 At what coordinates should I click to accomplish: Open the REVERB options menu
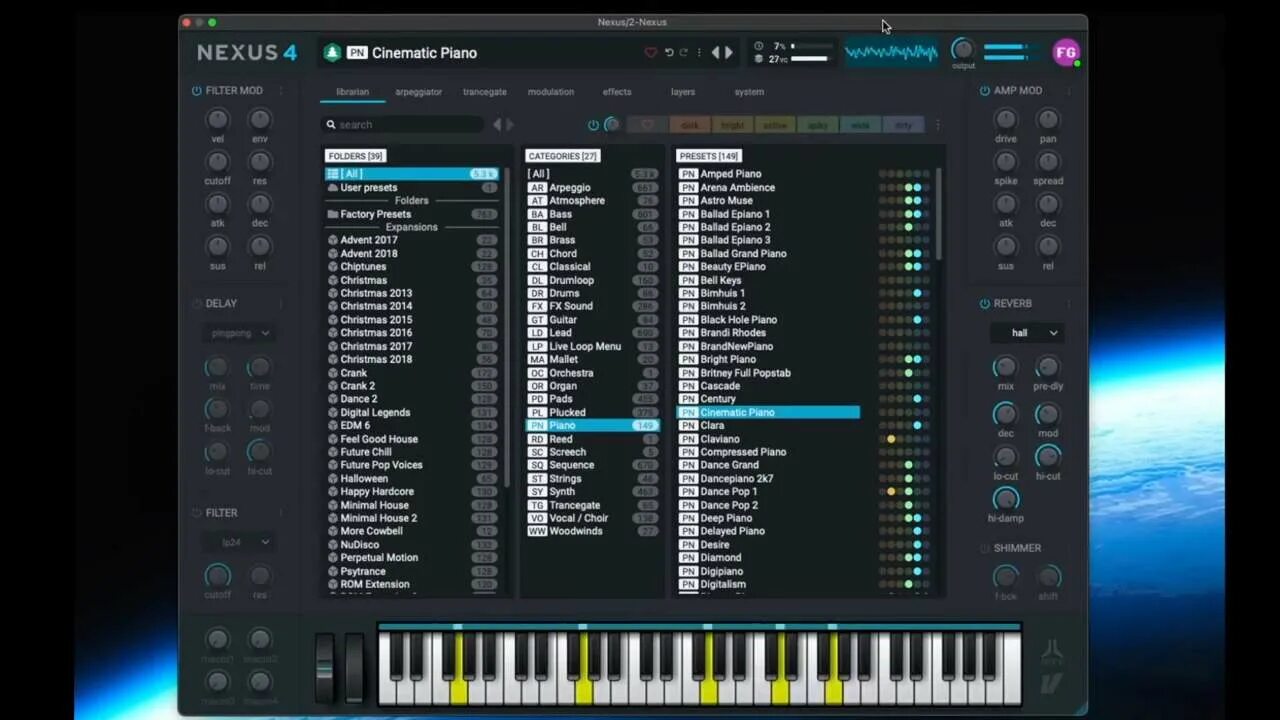click(x=1067, y=304)
